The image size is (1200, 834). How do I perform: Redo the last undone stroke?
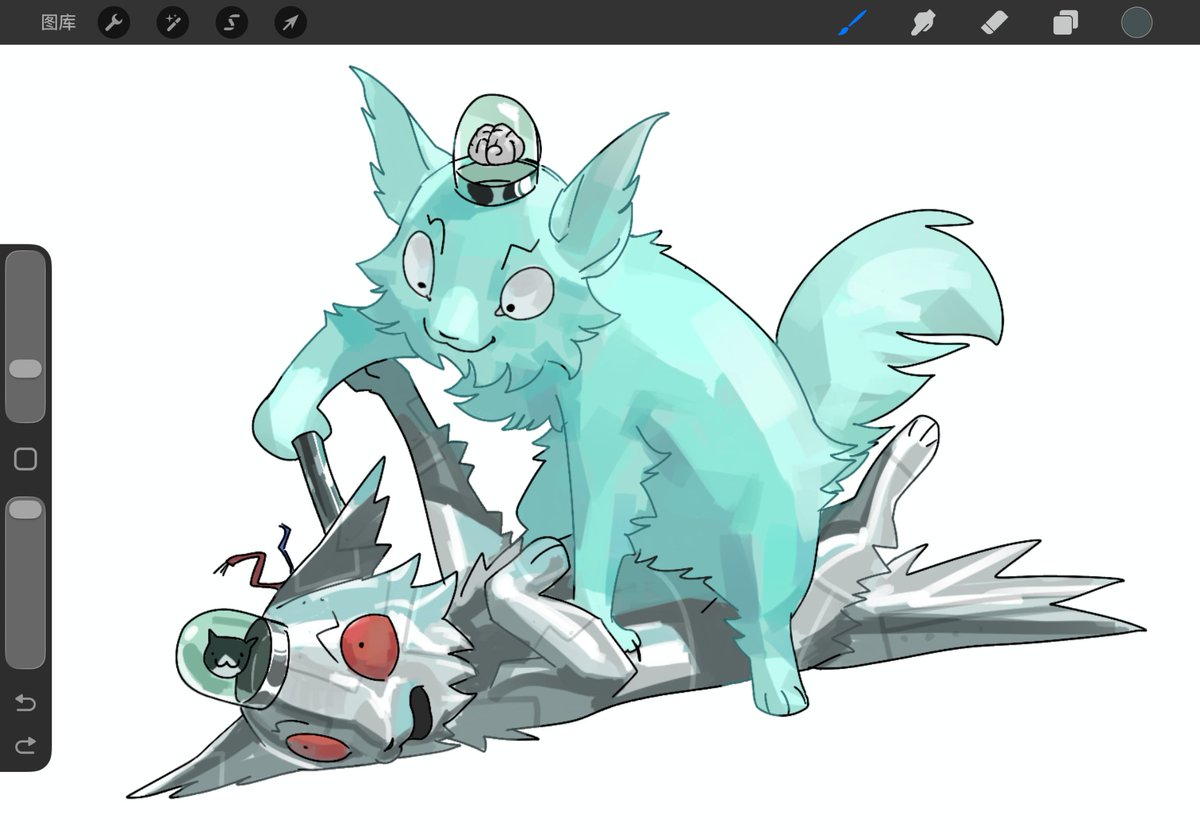pyautogui.click(x=25, y=744)
